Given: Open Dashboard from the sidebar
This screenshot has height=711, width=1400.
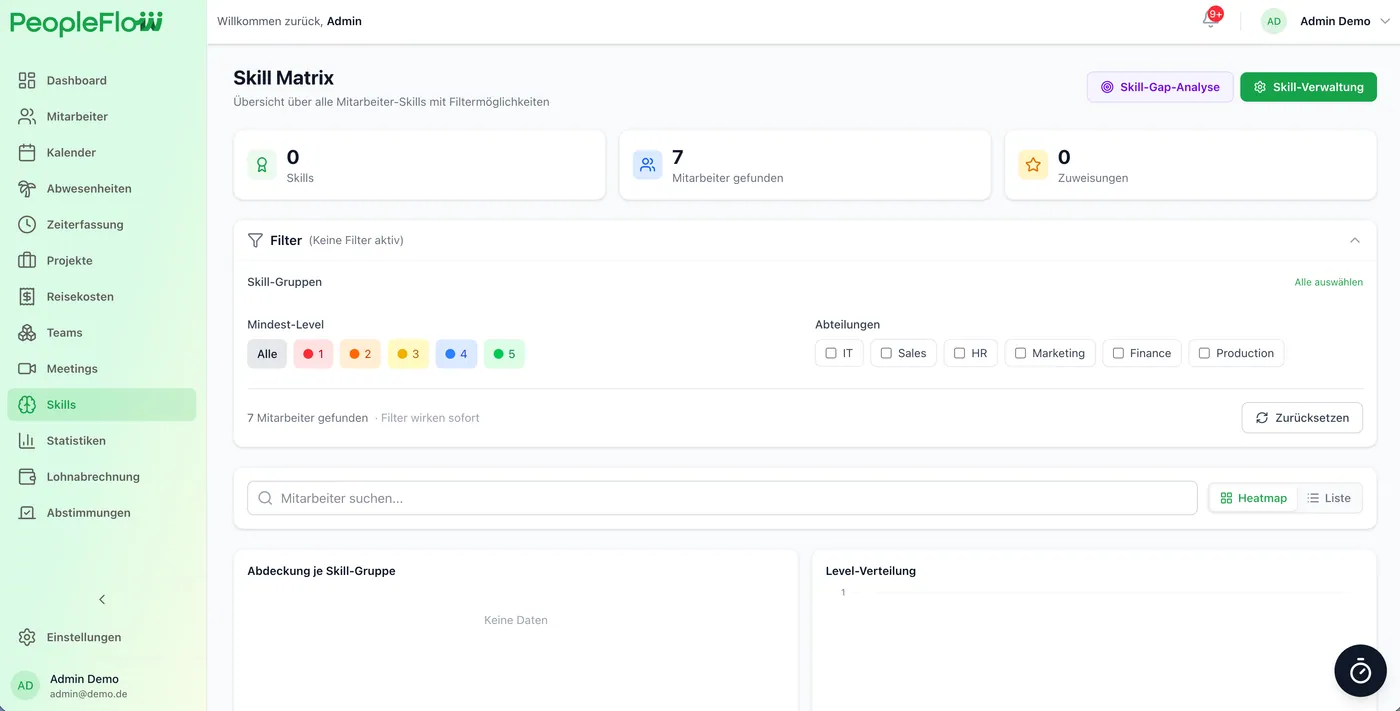Looking at the screenshot, I should click(101, 80).
